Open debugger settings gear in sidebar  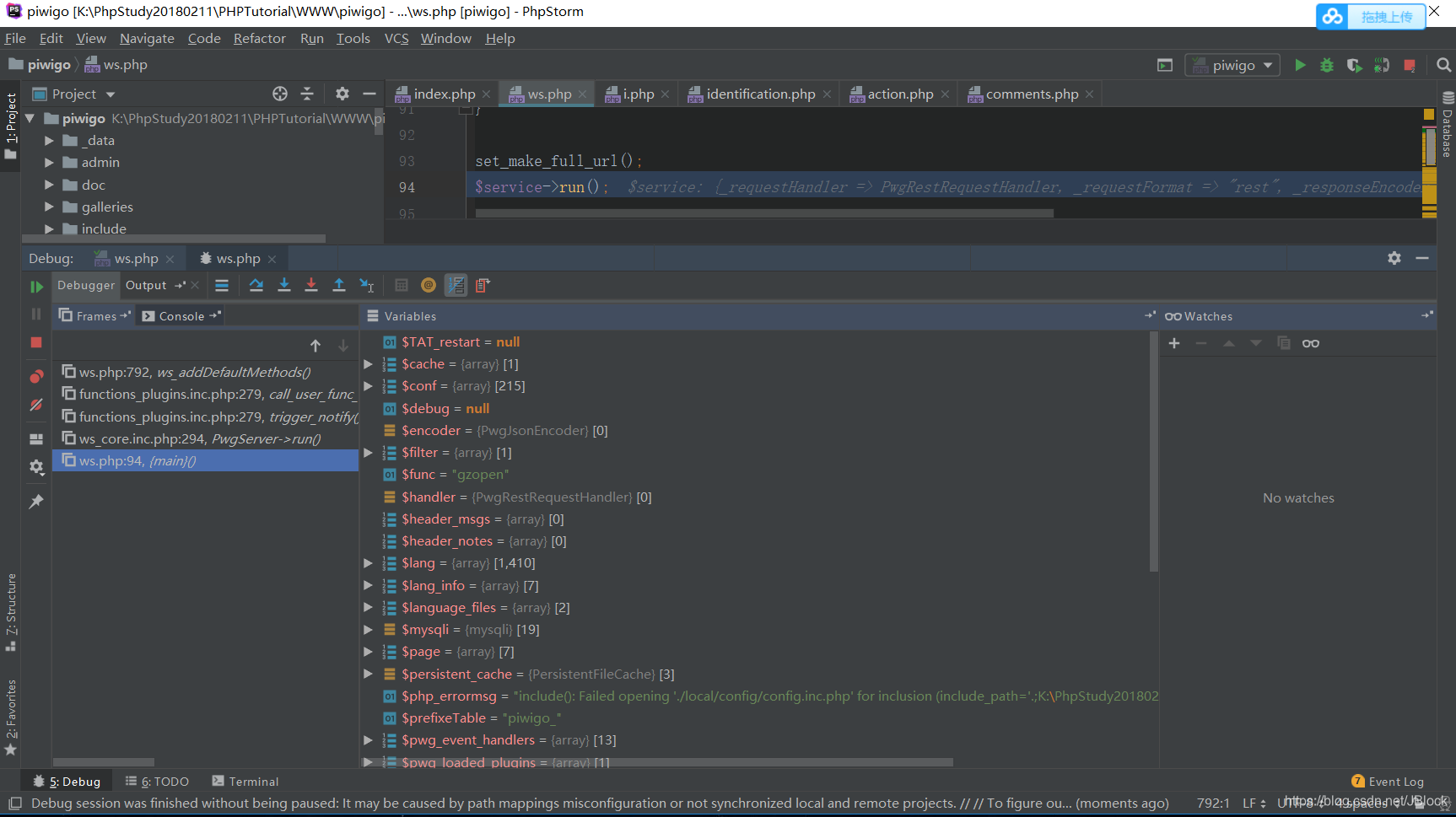36,466
